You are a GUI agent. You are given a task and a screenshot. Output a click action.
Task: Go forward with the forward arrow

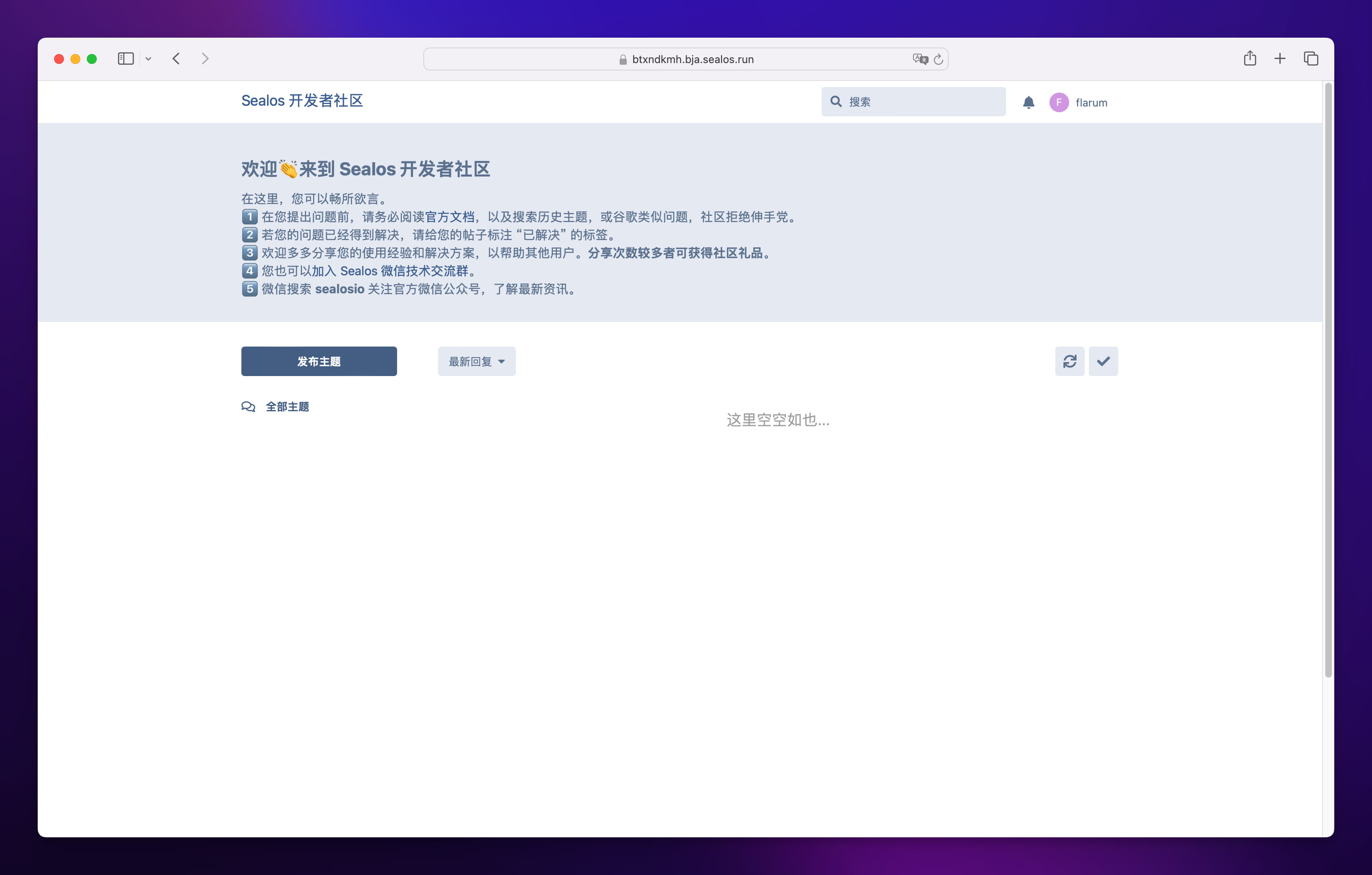[x=205, y=59]
